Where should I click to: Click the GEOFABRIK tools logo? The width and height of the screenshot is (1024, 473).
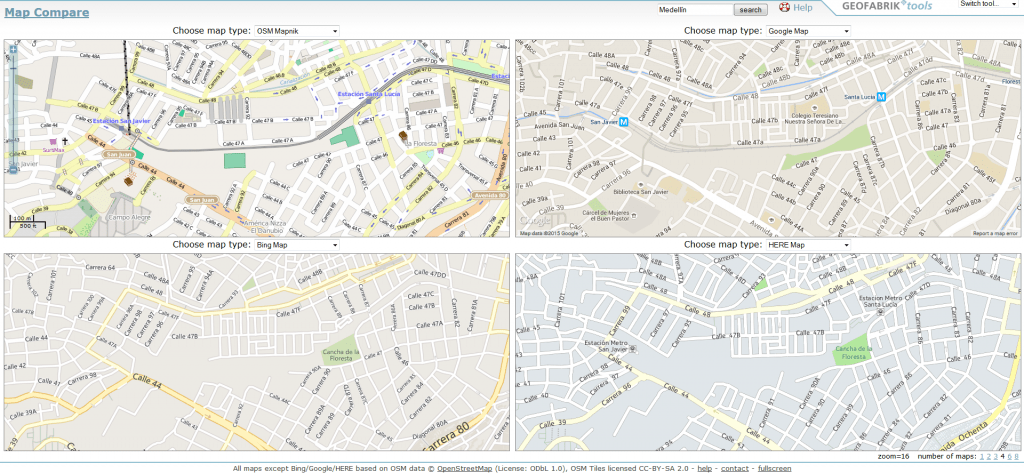[887, 7]
